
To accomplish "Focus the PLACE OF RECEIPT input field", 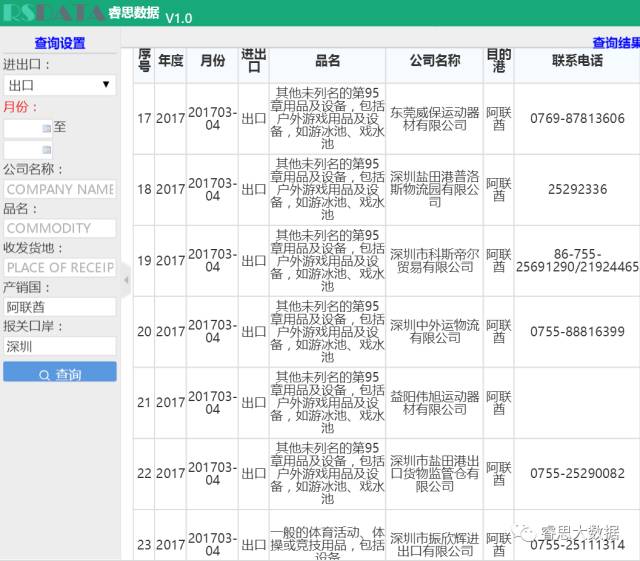I will tap(60, 268).
